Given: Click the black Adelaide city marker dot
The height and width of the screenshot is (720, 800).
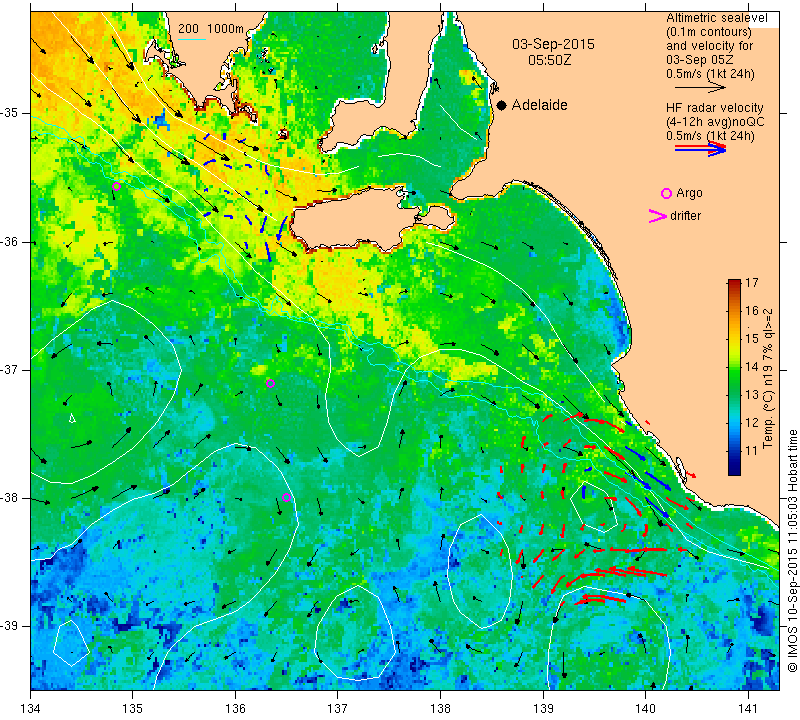Looking at the screenshot, I should 502,105.
